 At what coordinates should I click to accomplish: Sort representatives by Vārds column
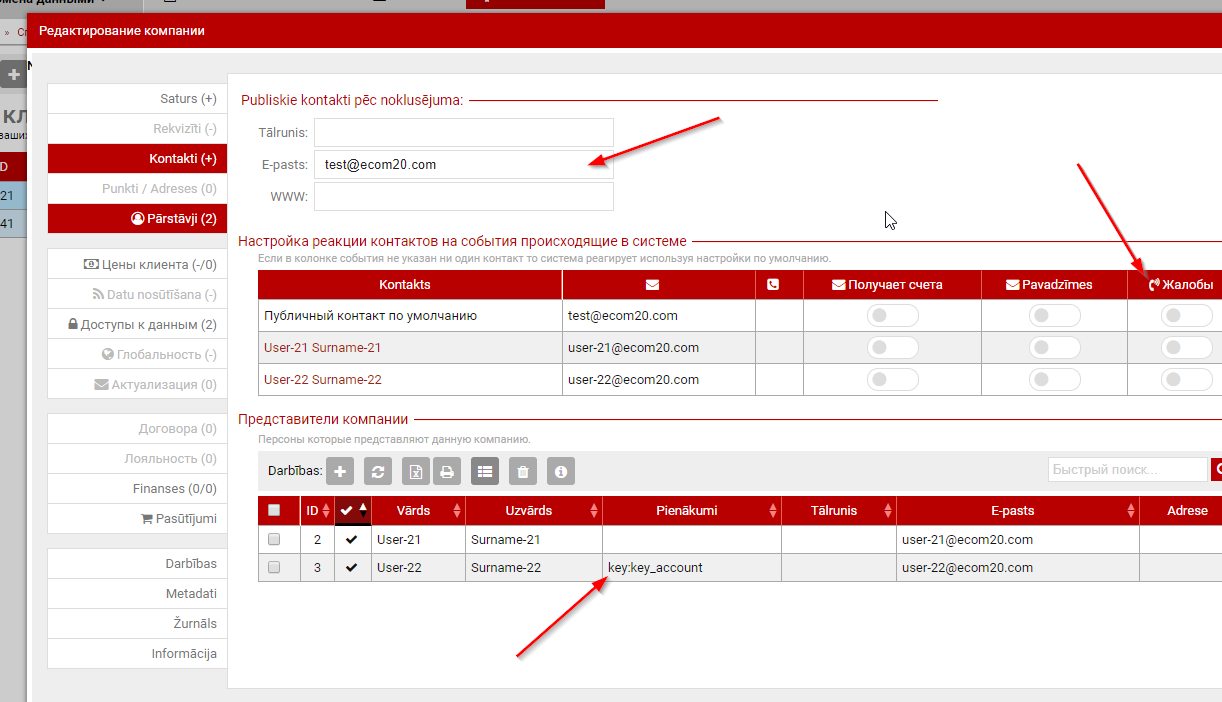[414, 511]
